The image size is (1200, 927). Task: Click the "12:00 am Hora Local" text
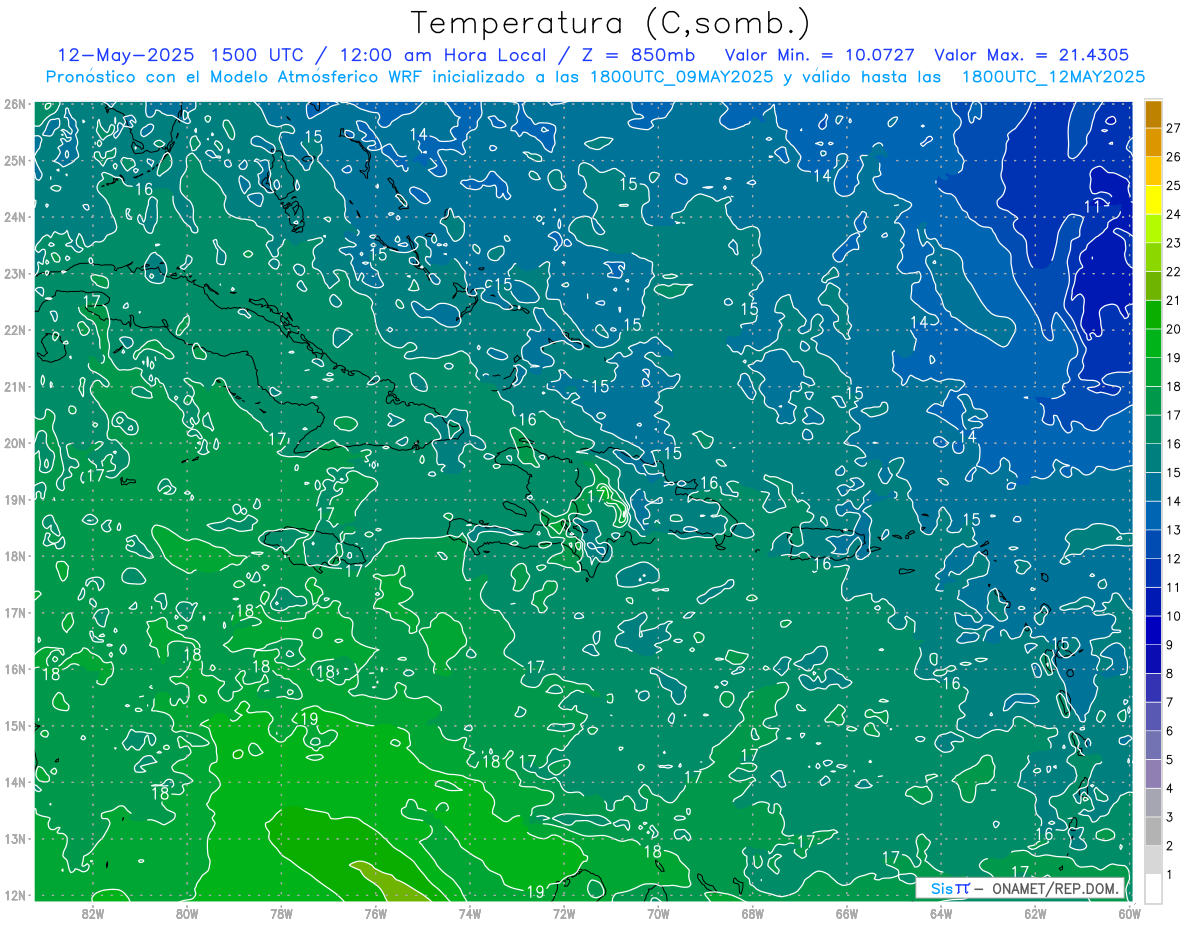tap(443, 55)
